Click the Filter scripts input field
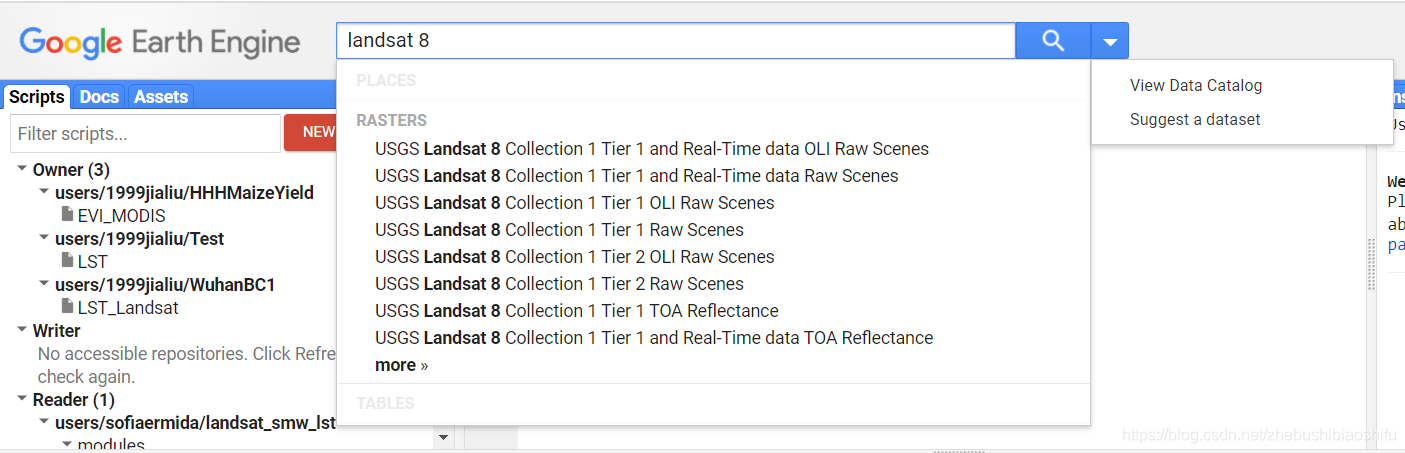Screen dimensions: 1405x453 tap(145, 133)
